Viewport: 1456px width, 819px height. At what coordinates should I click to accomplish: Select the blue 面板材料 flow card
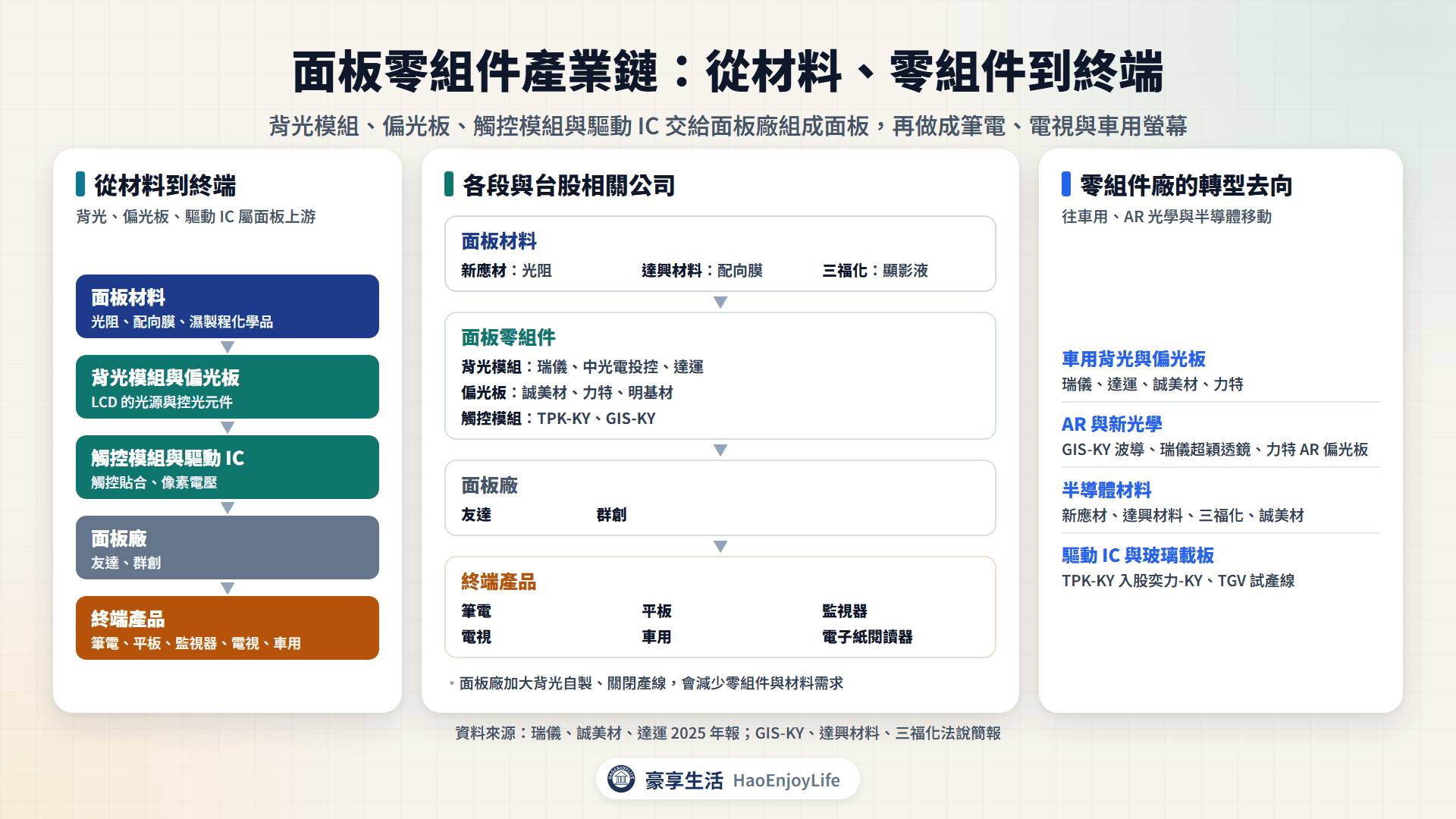[227, 306]
